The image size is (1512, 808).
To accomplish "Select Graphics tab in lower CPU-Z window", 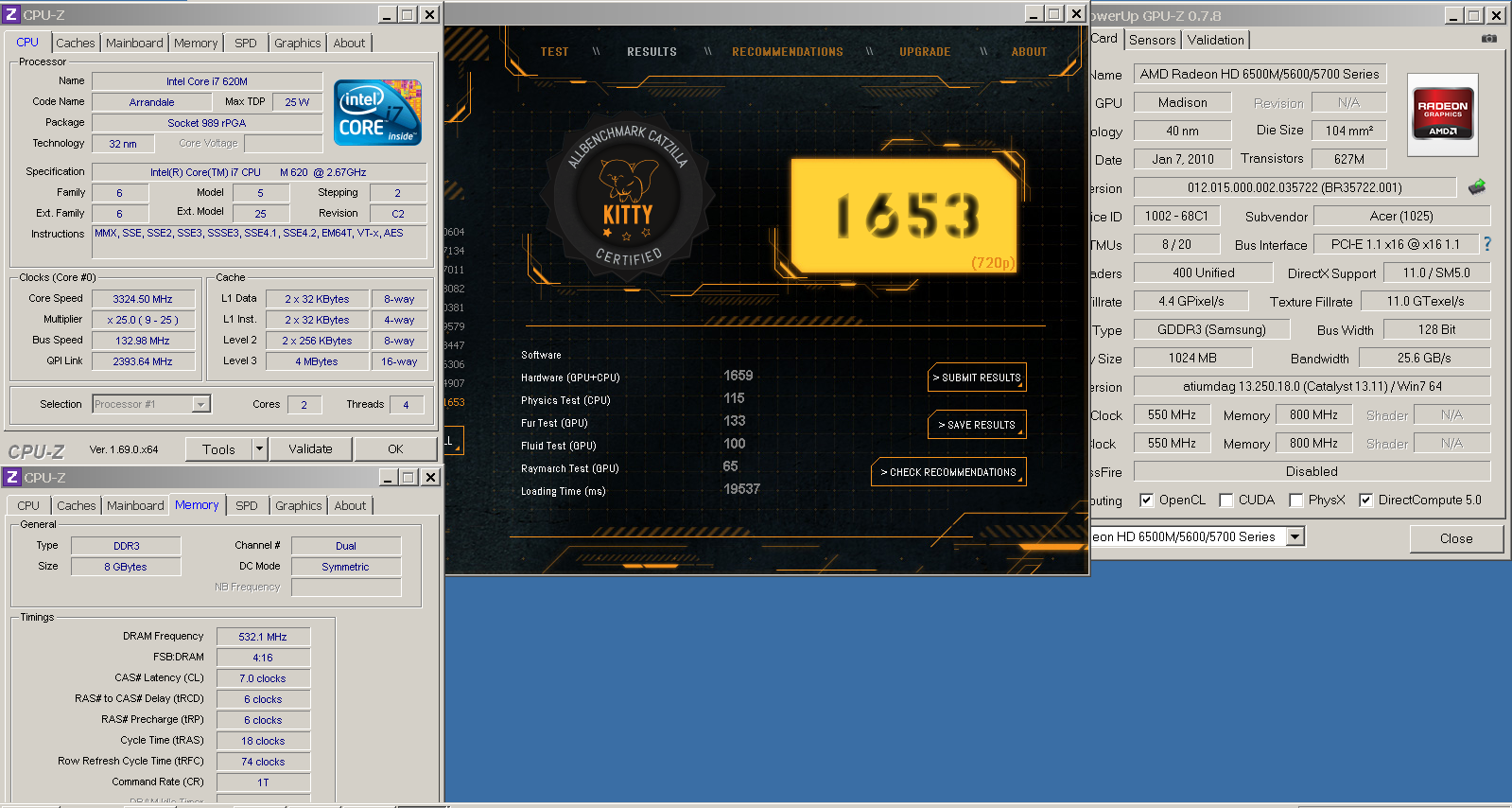I will [x=299, y=505].
